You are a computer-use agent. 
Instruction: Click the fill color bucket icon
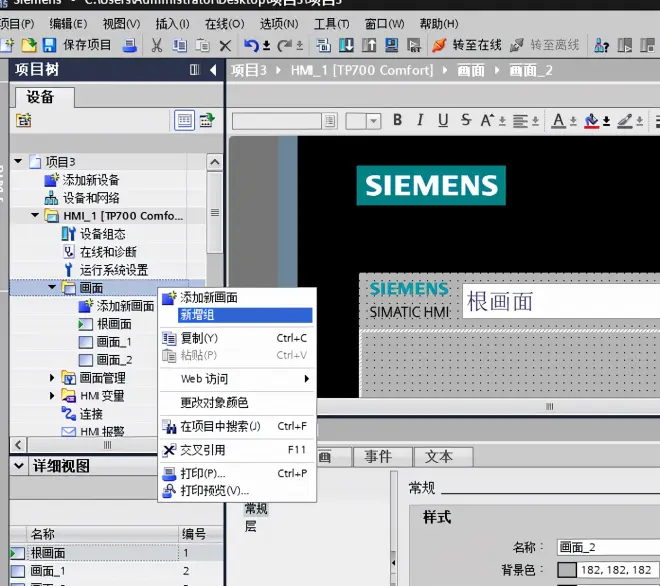(591, 121)
